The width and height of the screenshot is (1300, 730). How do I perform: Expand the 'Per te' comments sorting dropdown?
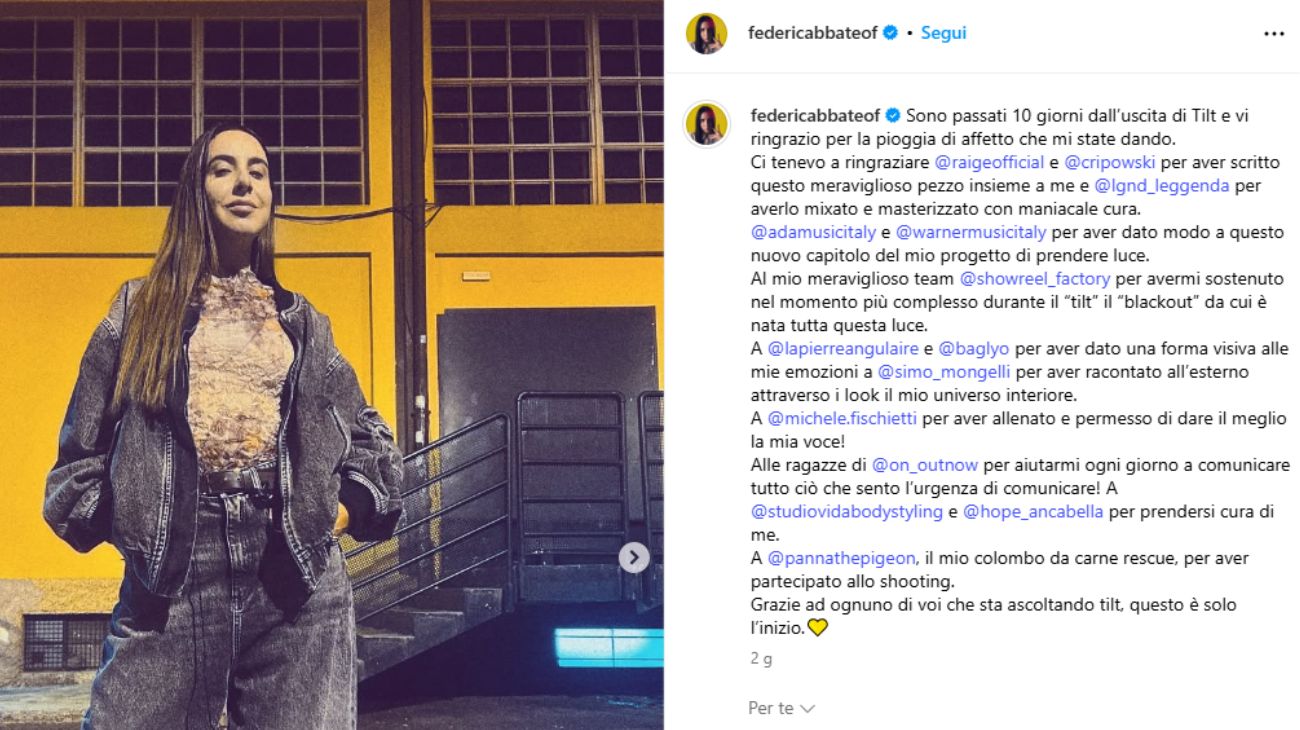[781, 708]
